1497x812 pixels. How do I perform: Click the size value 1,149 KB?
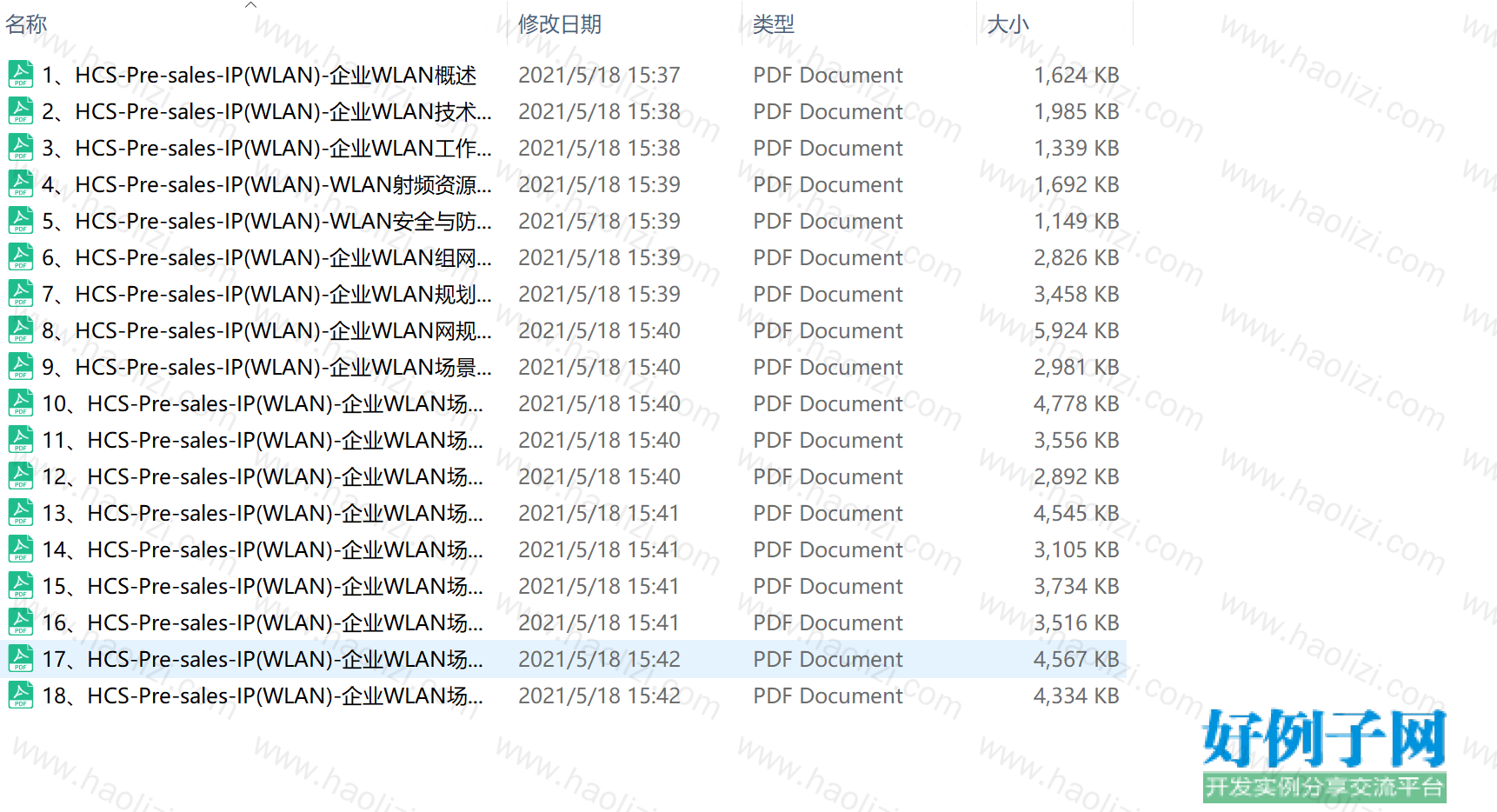(x=1076, y=222)
